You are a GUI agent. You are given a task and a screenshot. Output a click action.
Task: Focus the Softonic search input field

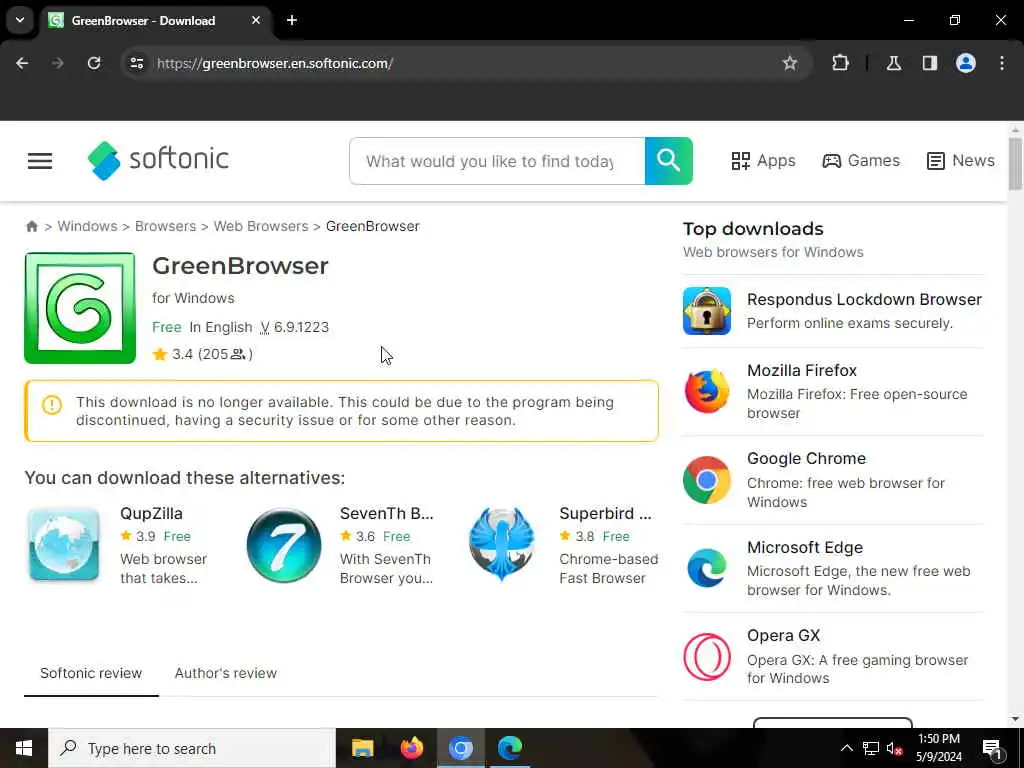tap(497, 161)
